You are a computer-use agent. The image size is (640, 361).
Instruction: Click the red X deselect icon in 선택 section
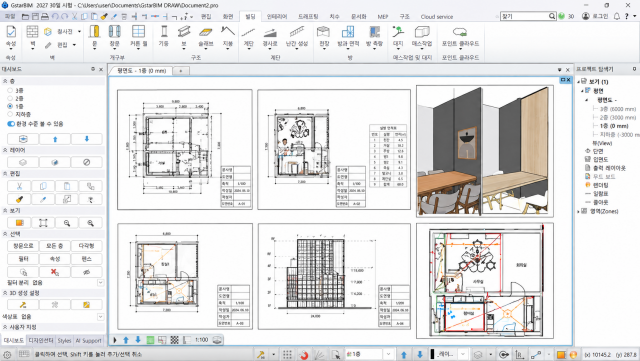55,272
